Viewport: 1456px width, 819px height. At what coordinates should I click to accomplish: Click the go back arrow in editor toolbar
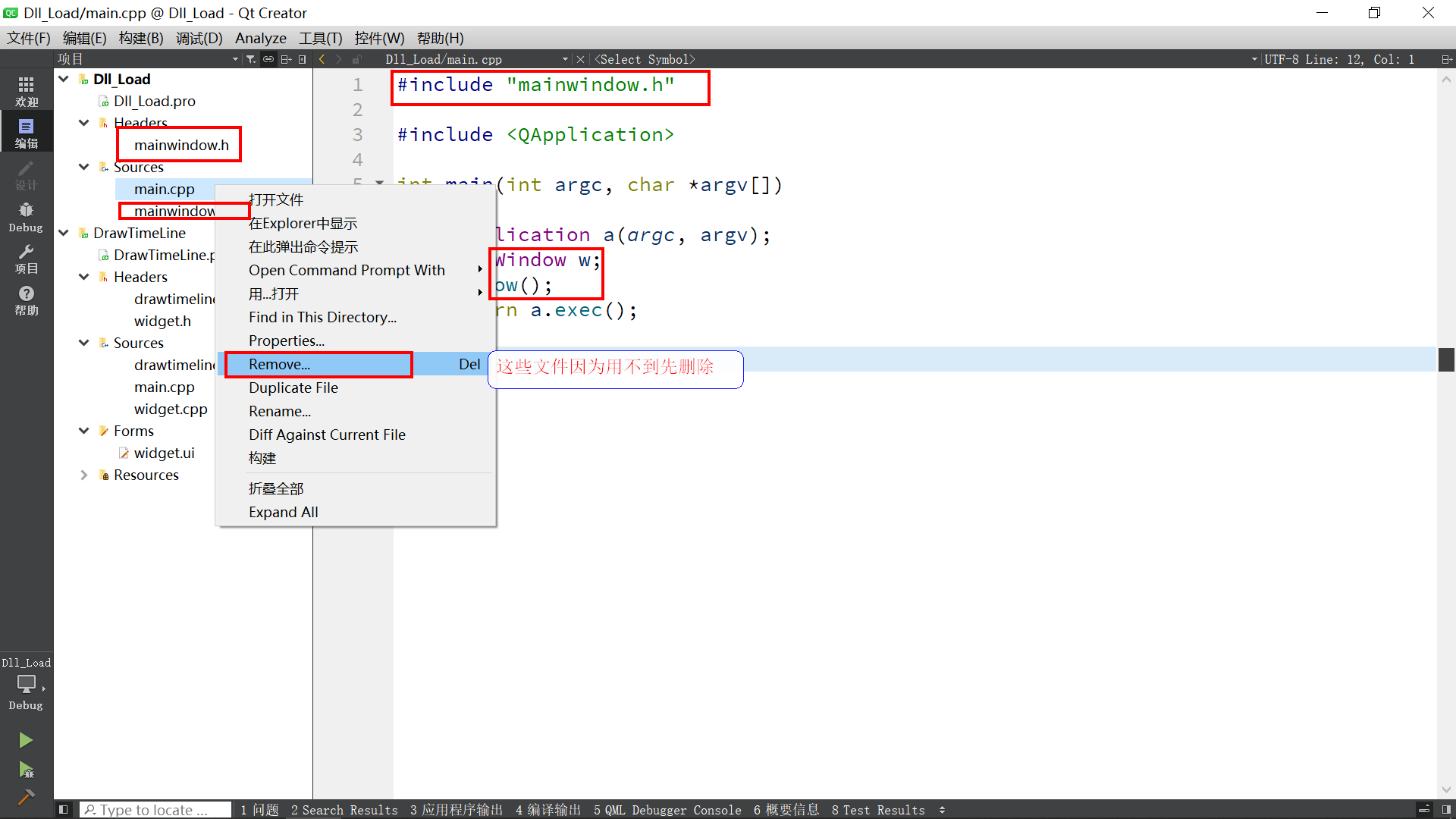(x=322, y=59)
